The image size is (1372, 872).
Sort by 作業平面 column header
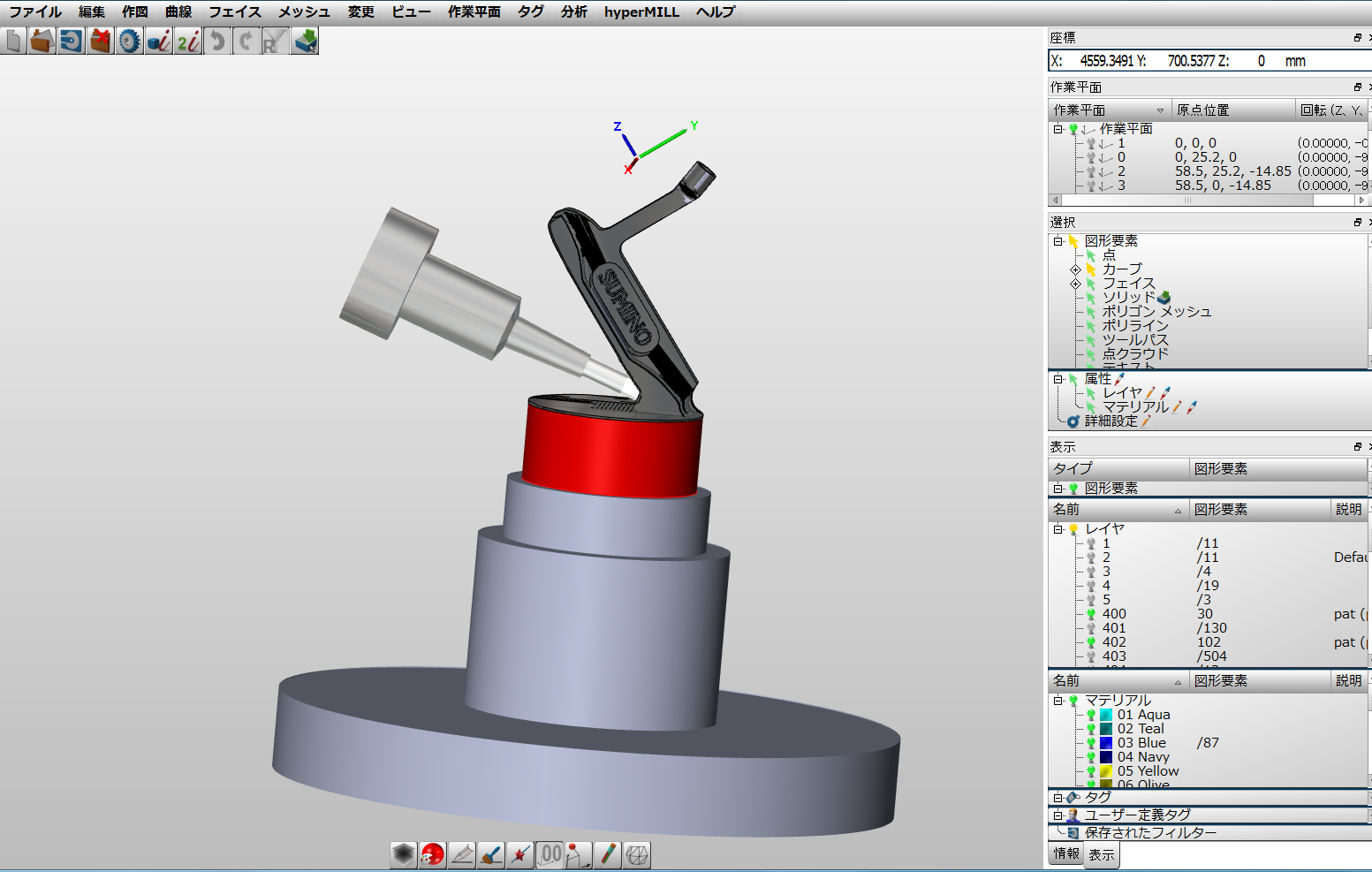click(x=1109, y=110)
